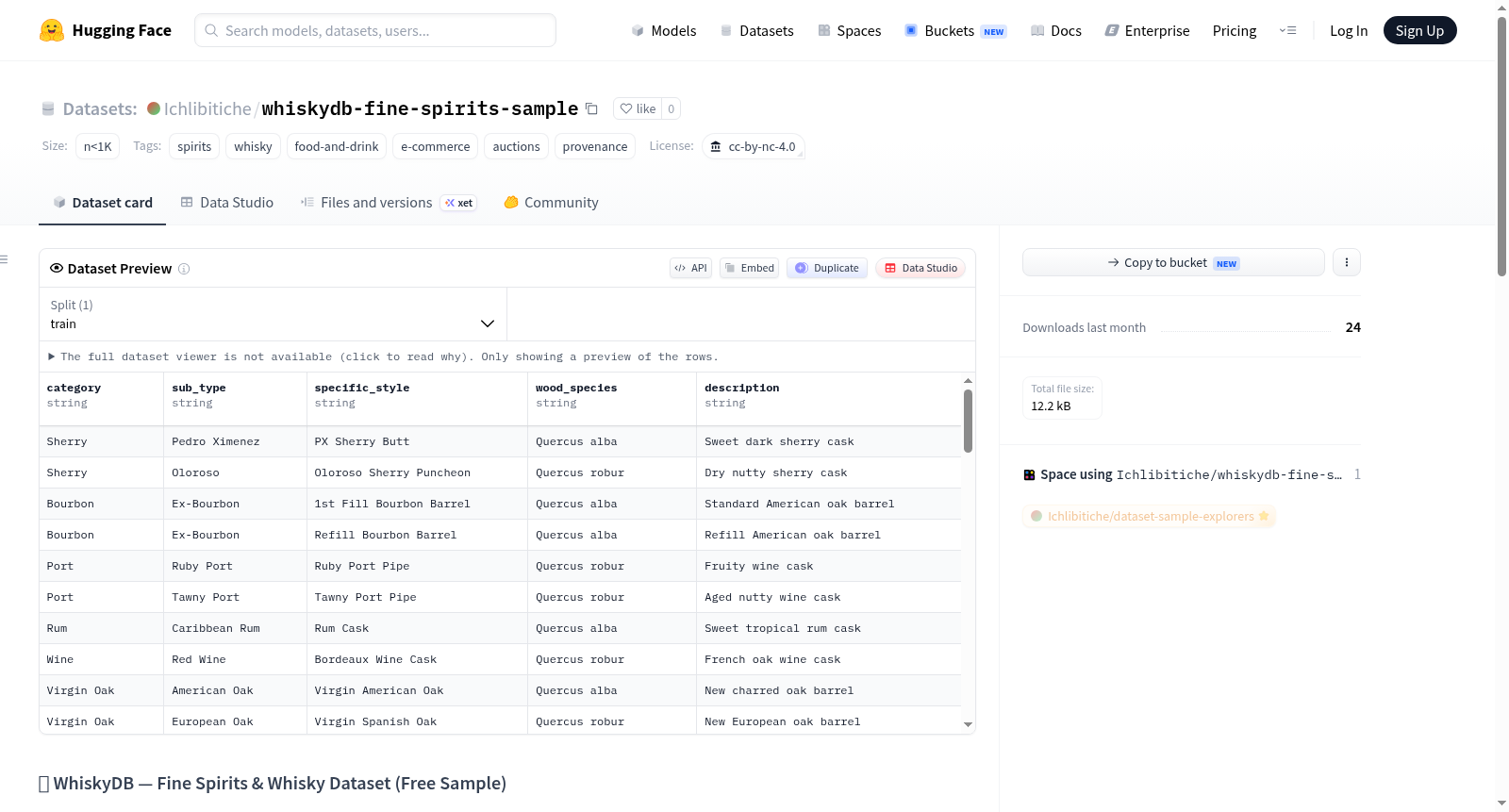Click the API button

click(690, 268)
